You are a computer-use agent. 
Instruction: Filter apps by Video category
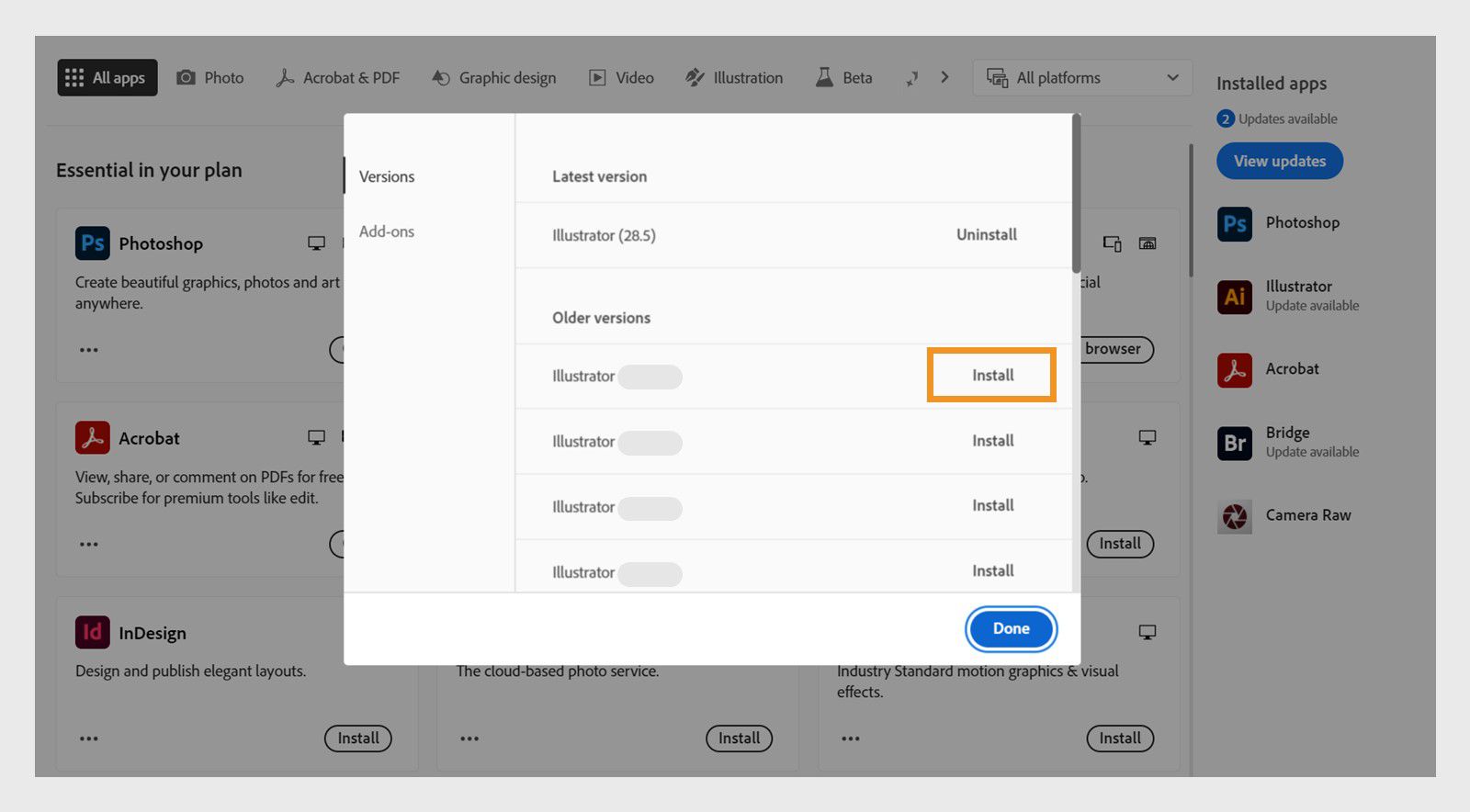point(621,78)
